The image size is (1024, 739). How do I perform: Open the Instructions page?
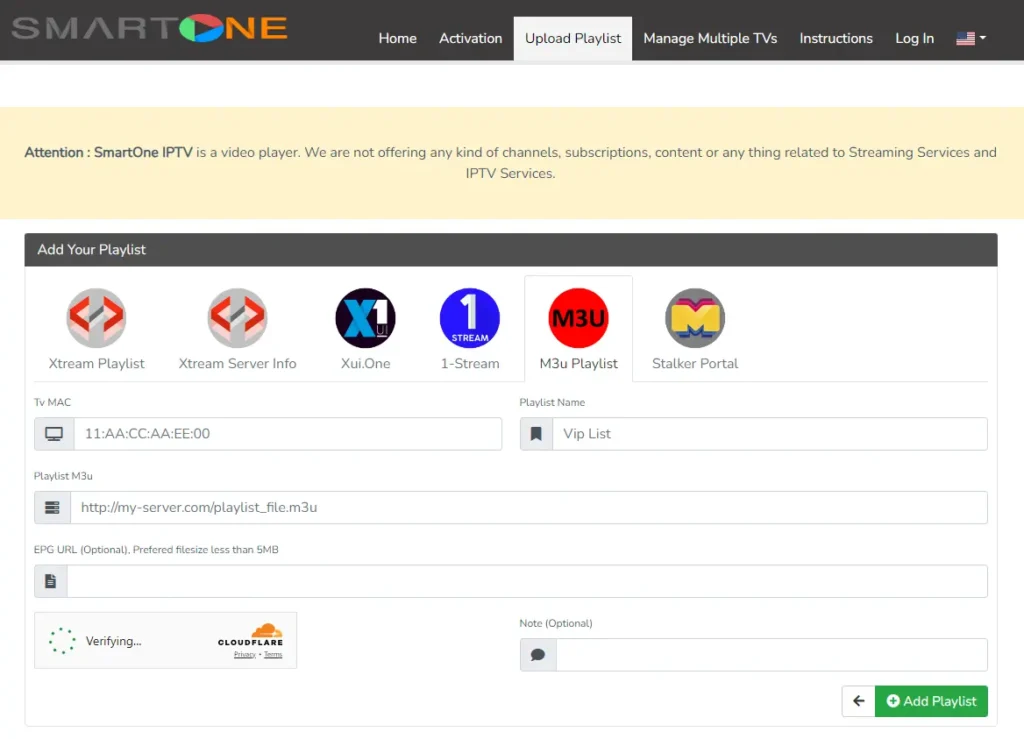(x=835, y=38)
